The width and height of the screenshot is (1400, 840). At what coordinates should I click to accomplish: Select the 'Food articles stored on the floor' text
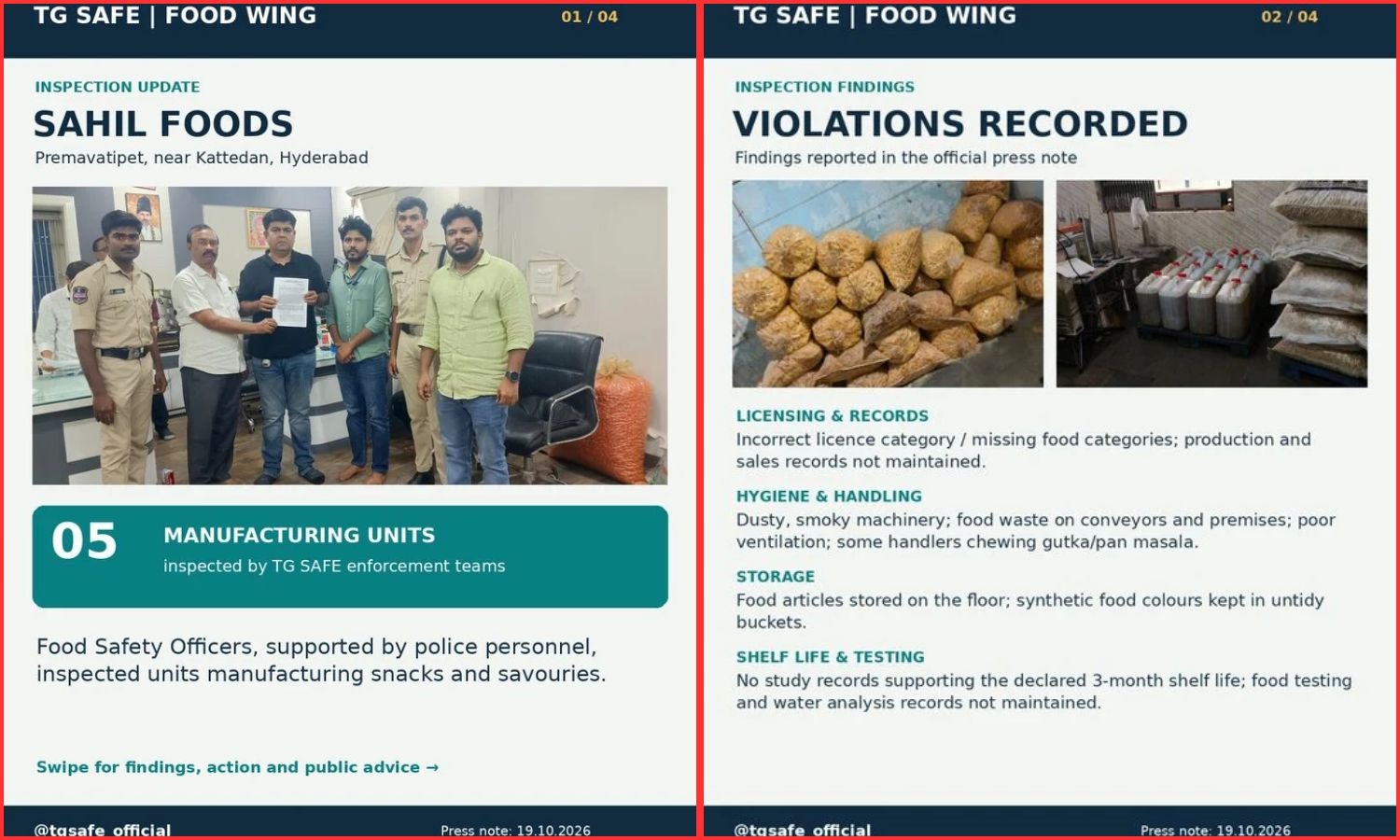(1029, 611)
